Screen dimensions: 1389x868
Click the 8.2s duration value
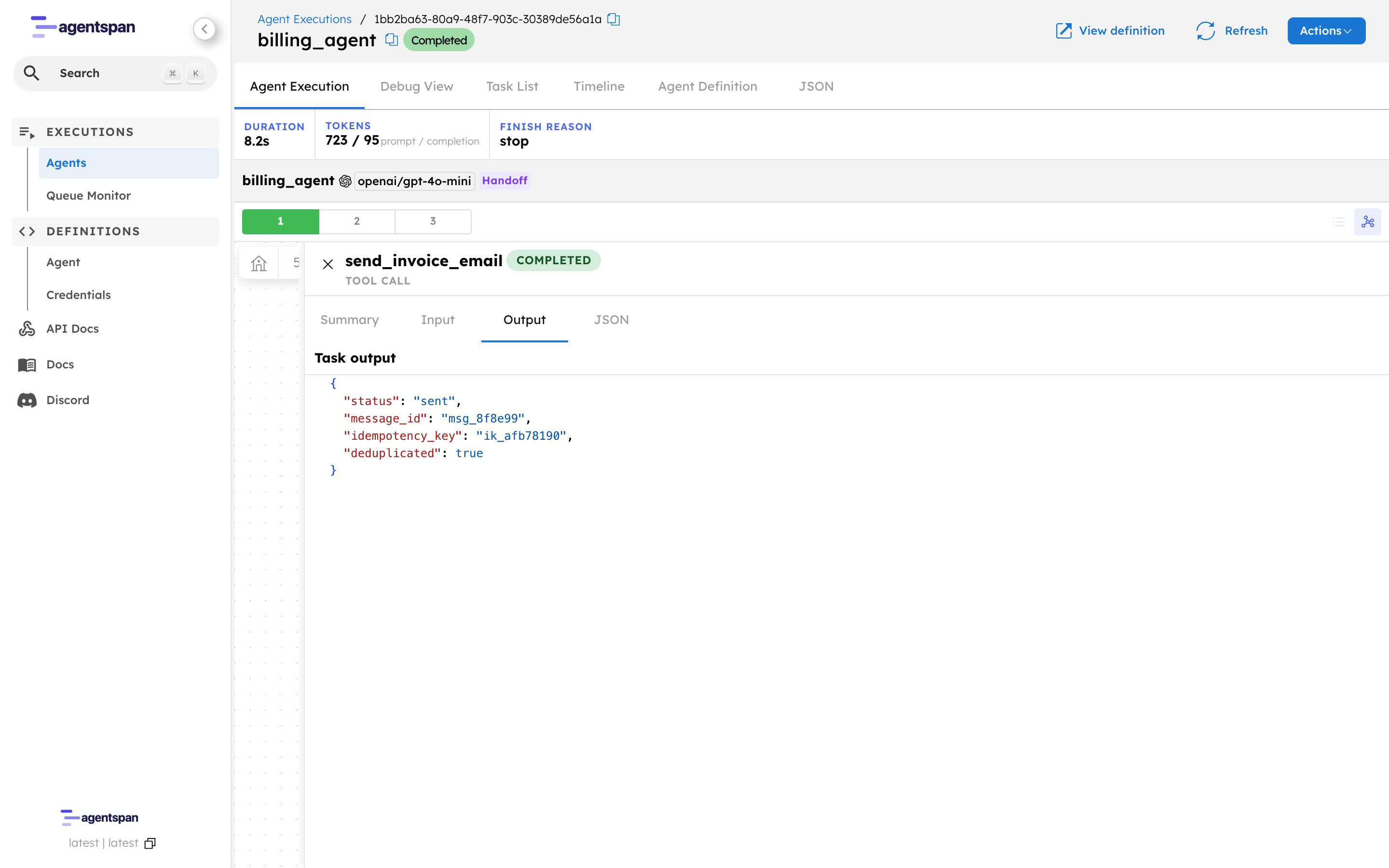pos(257,141)
